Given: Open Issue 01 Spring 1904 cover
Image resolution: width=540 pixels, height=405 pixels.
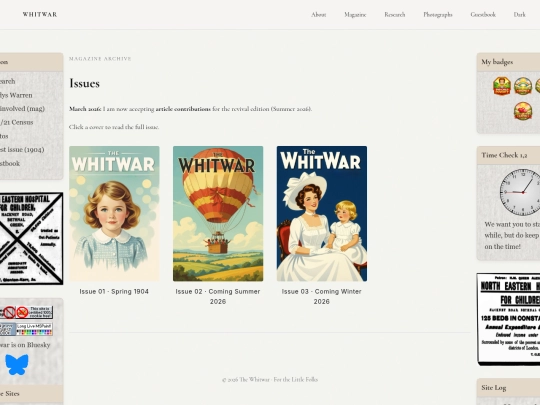Looking at the screenshot, I should (x=114, y=214).
